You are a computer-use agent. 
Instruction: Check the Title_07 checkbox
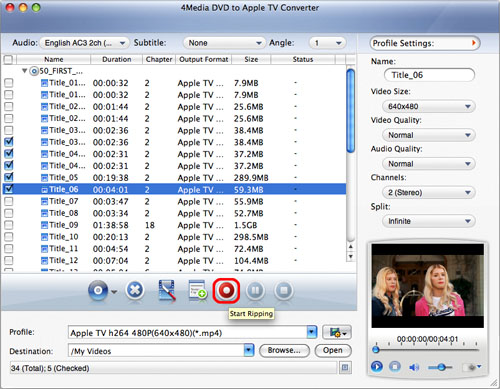pyautogui.click(x=9, y=201)
